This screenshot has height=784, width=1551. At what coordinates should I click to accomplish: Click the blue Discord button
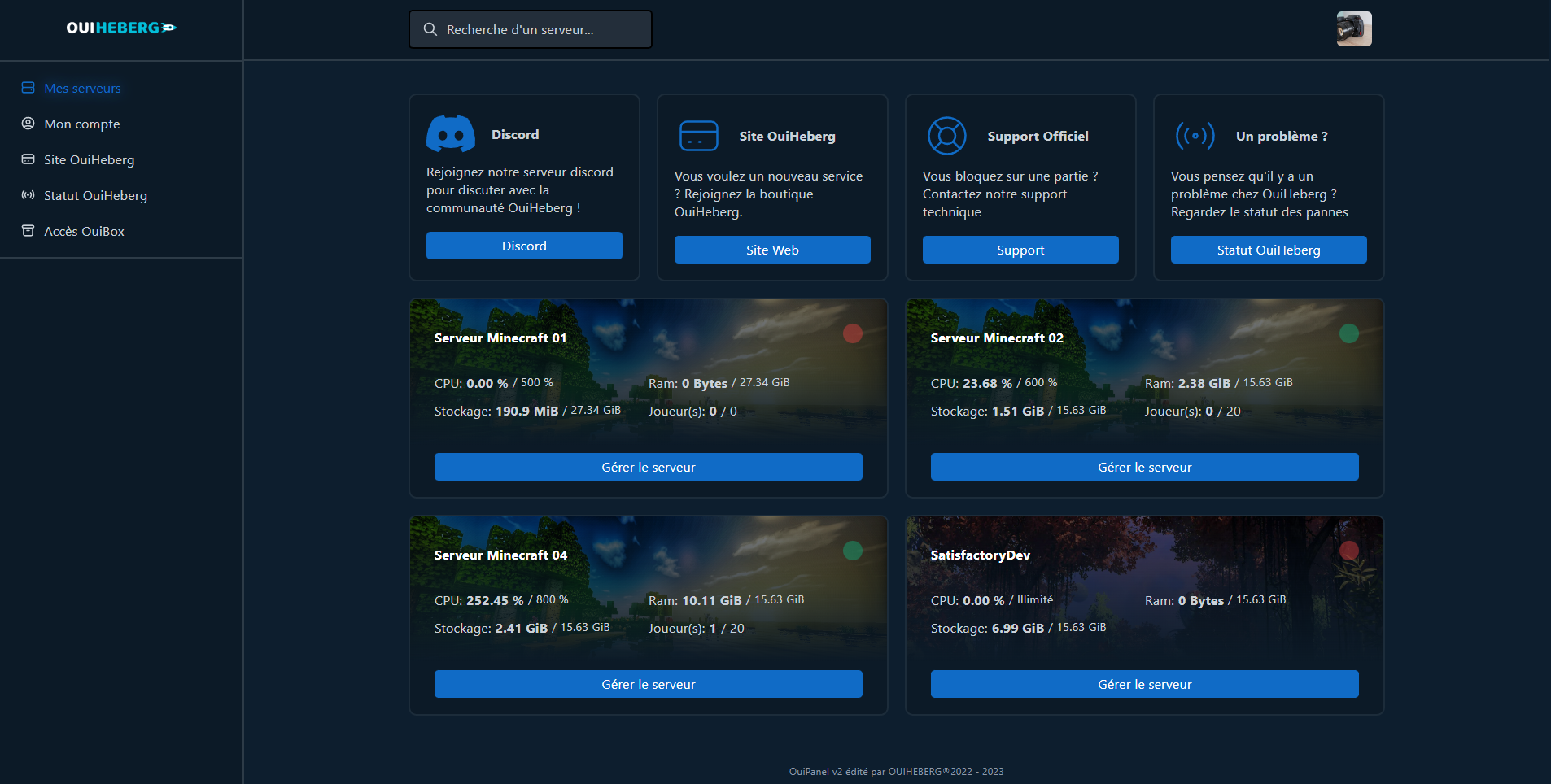point(524,246)
